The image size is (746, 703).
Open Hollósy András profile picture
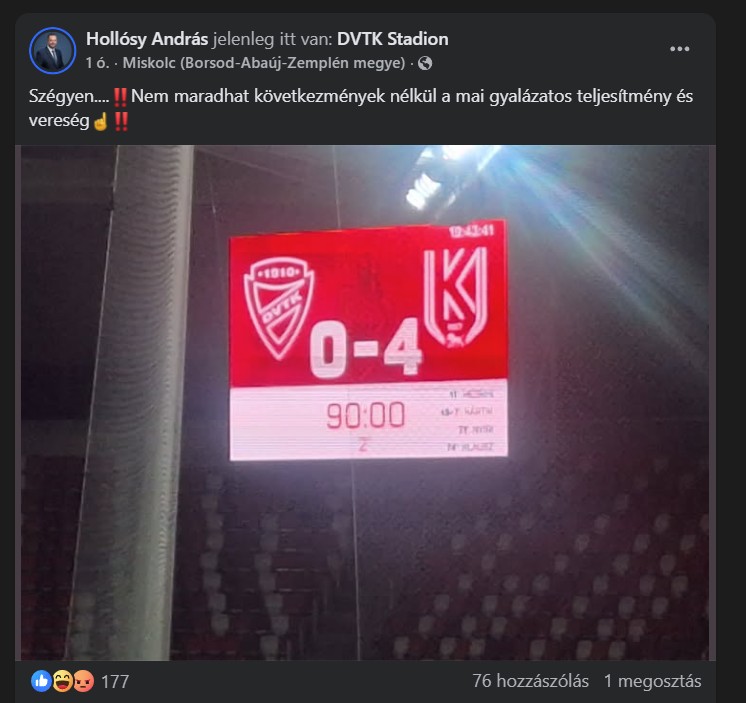pos(52,50)
